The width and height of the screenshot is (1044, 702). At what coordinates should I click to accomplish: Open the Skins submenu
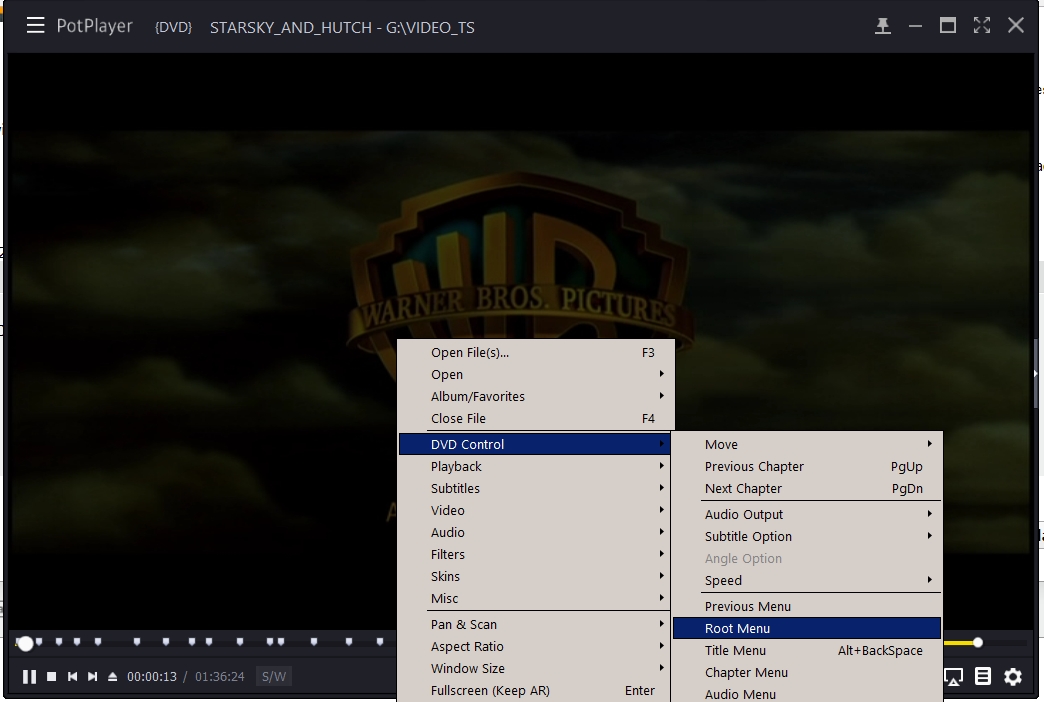pyautogui.click(x=537, y=577)
